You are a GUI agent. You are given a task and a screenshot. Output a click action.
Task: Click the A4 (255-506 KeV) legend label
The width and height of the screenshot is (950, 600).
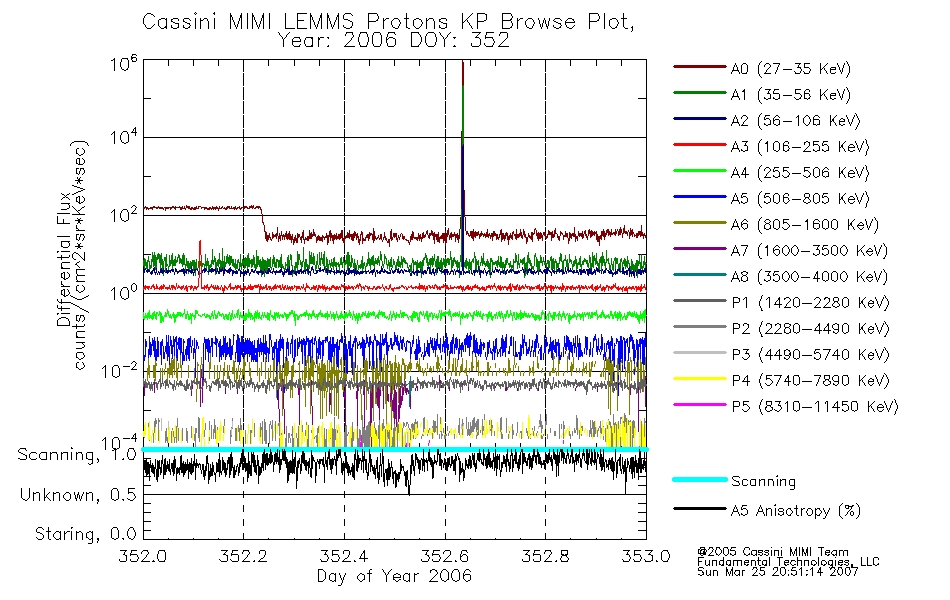(800, 173)
